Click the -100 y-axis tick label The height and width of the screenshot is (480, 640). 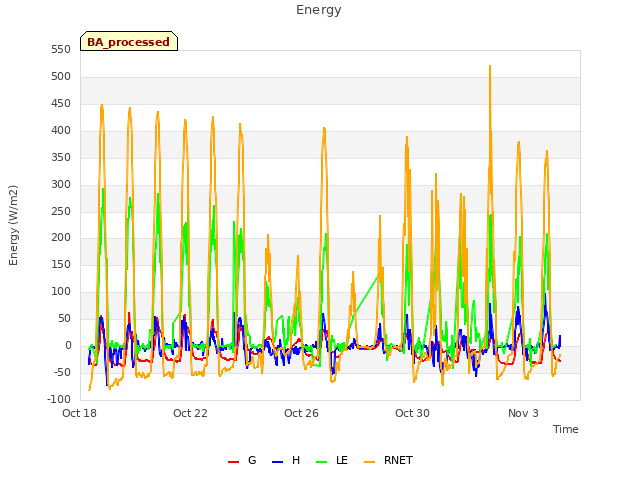59,399
